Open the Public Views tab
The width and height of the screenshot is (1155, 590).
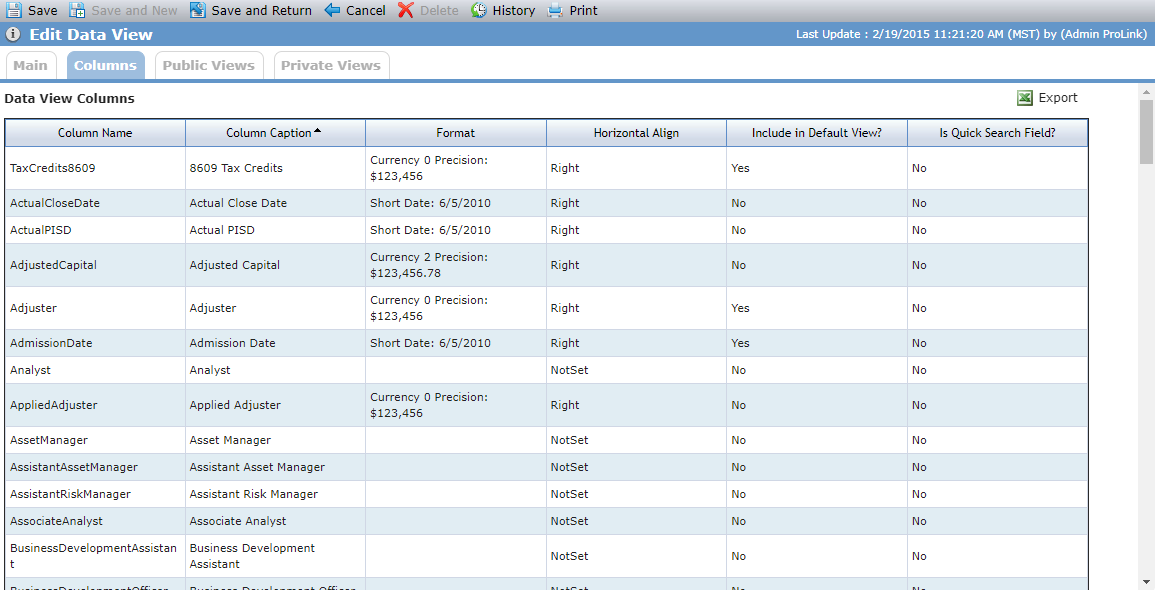208,66
